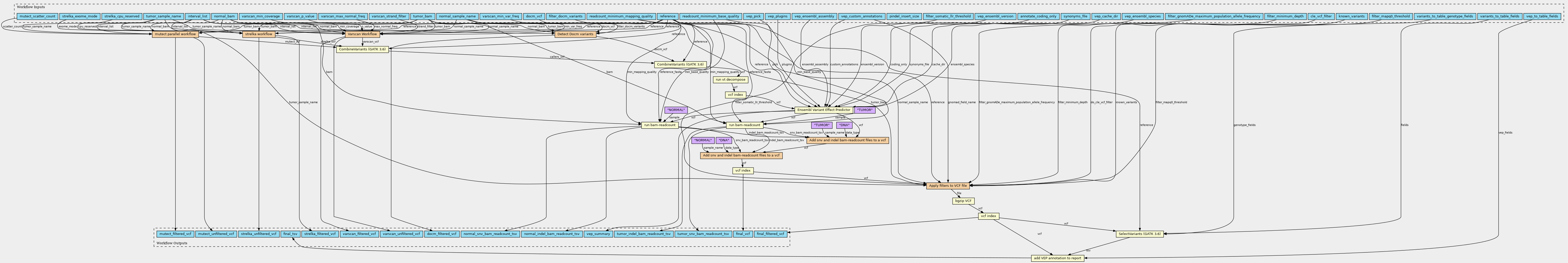Click the normal_bam input box
Viewport: 1568px width, 263px height.
tap(225, 16)
